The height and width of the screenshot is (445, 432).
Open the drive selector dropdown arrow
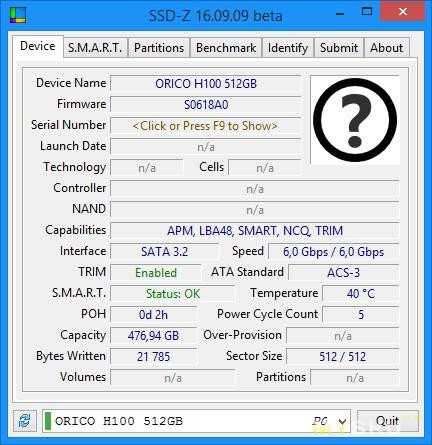(342, 422)
